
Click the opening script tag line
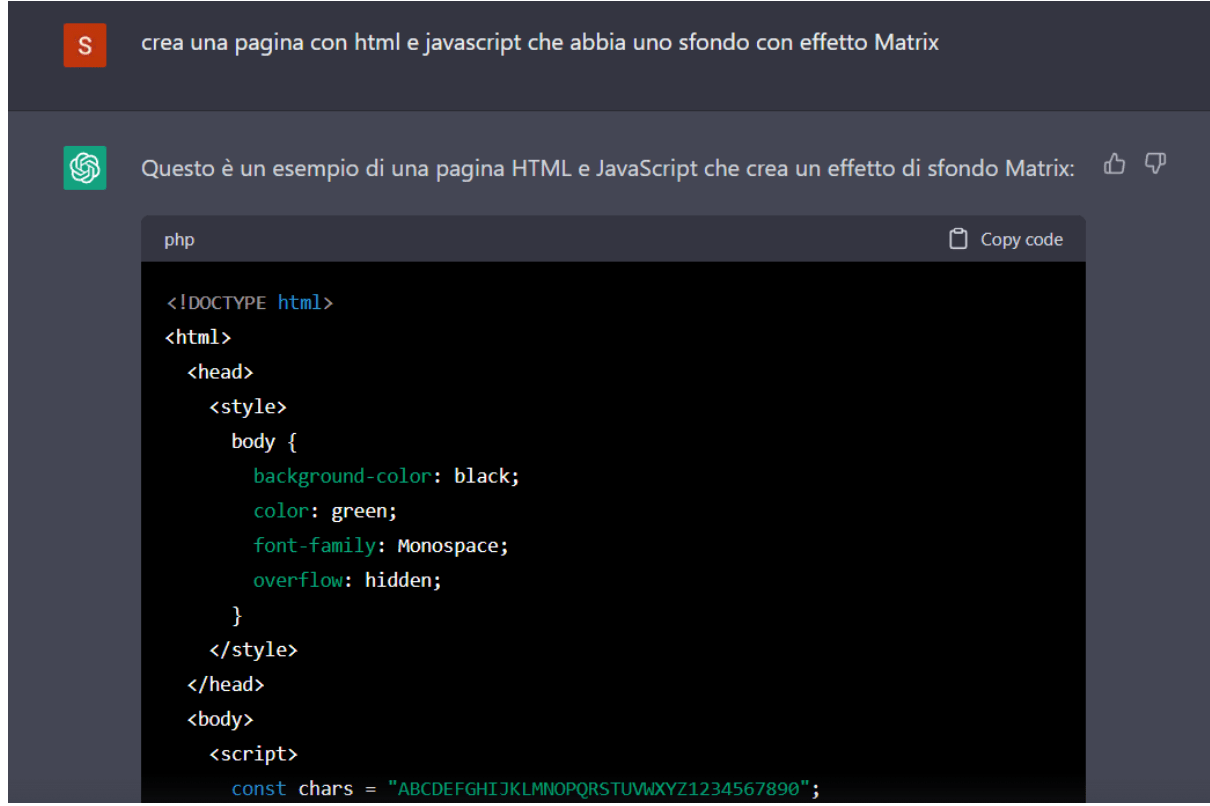[253, 754]
